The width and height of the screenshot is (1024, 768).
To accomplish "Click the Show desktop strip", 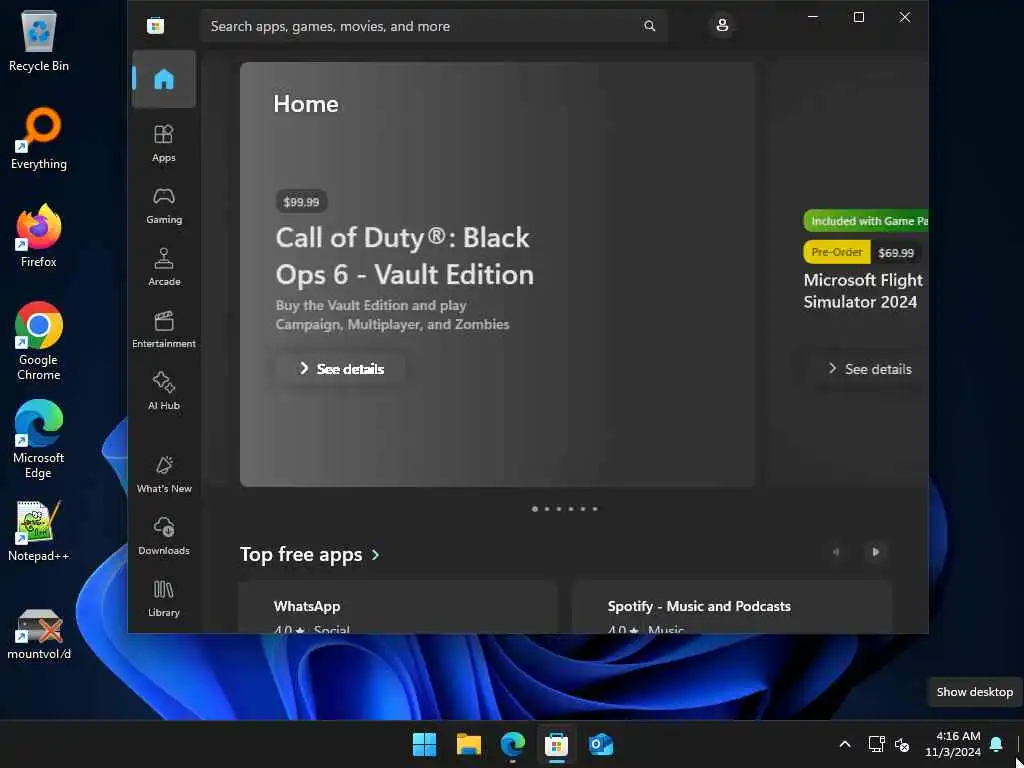I will 1019,744.
